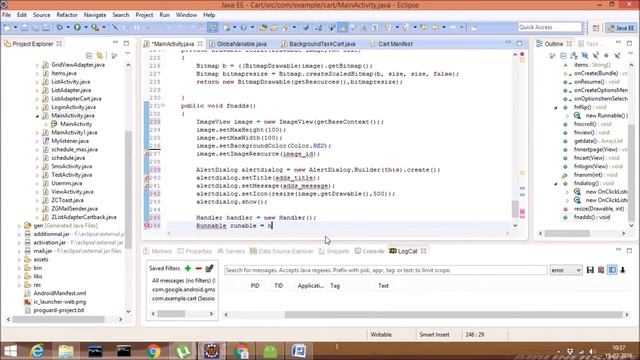This screenshot has height=360, width=640.
Task: Click the New file icon in toolbar
Action: [7, 27]
